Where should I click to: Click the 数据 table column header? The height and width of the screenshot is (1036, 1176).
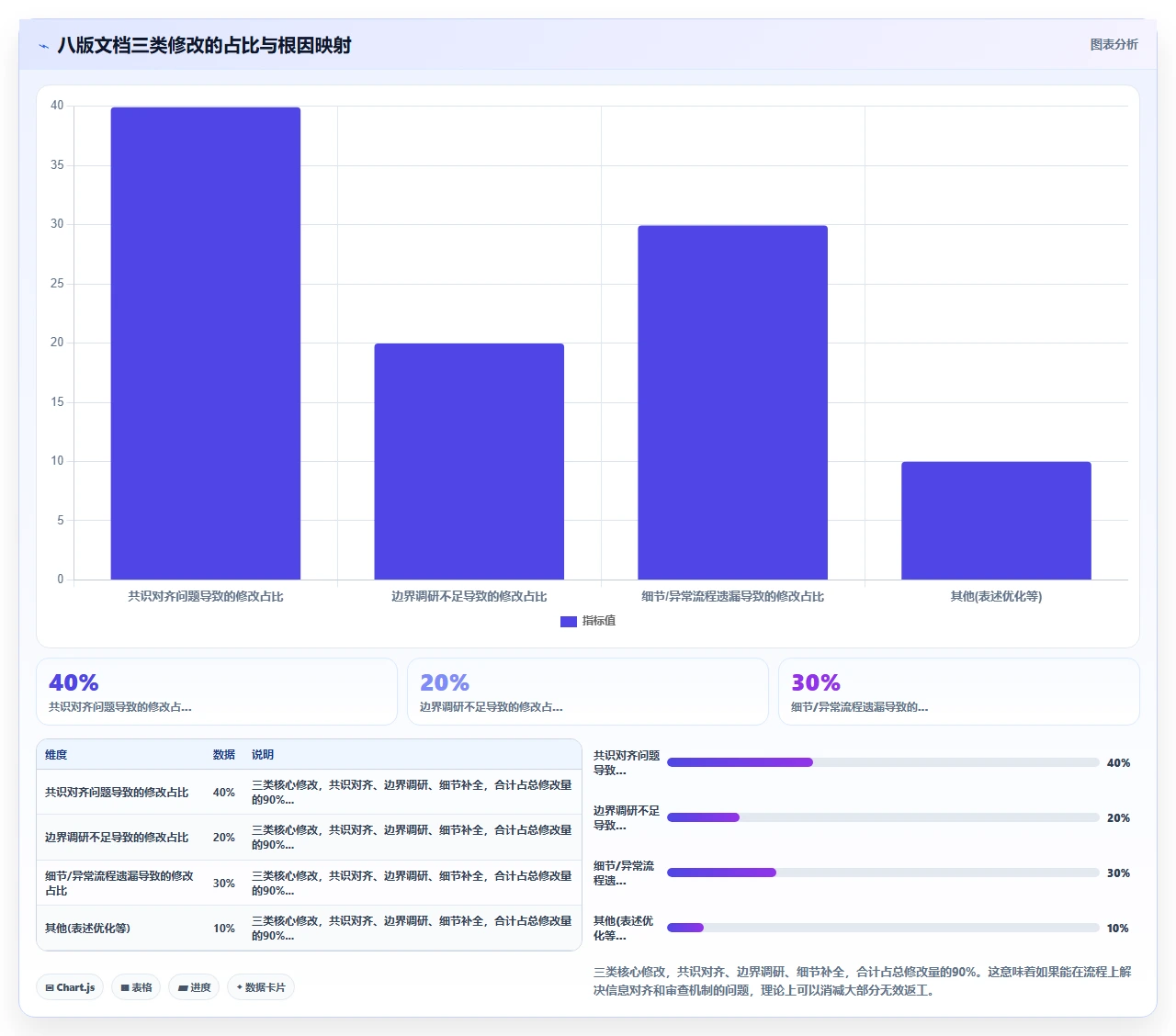224,755
